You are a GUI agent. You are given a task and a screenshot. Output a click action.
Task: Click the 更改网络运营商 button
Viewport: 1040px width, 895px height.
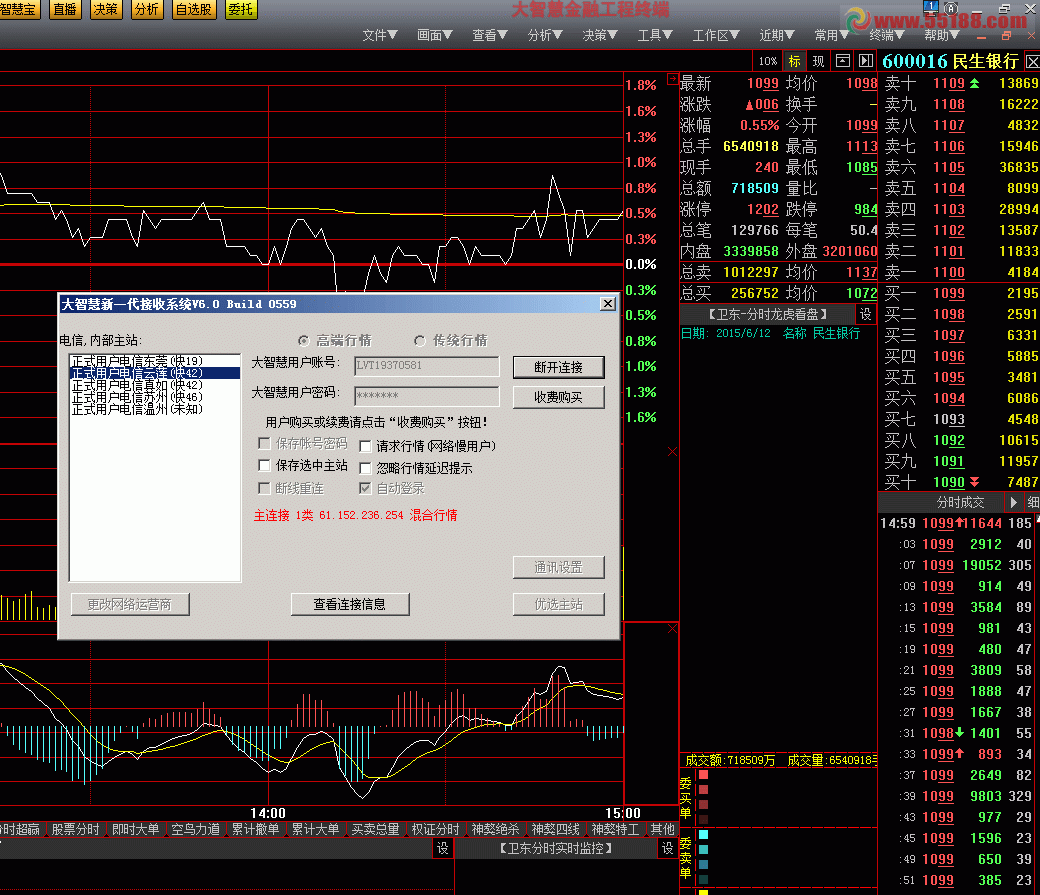(x=130, y=604)
